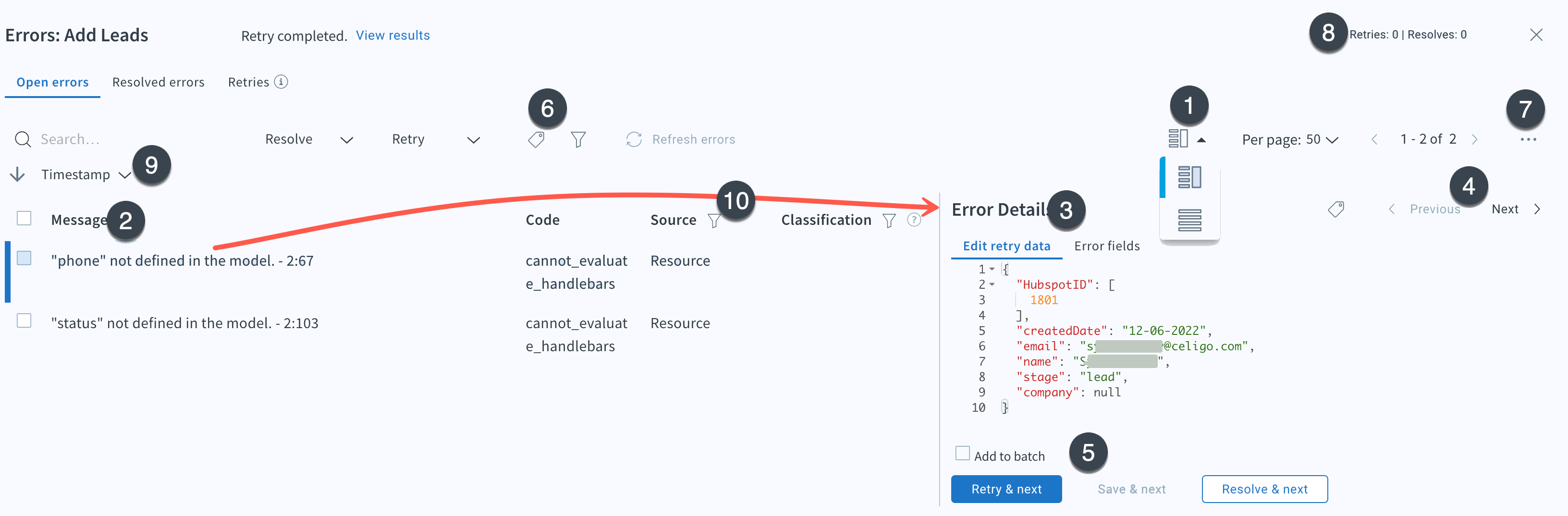The image size is (1568, 516).
Task: Open the Timestamp sort dropdown
Action: (x=86, y=174)
